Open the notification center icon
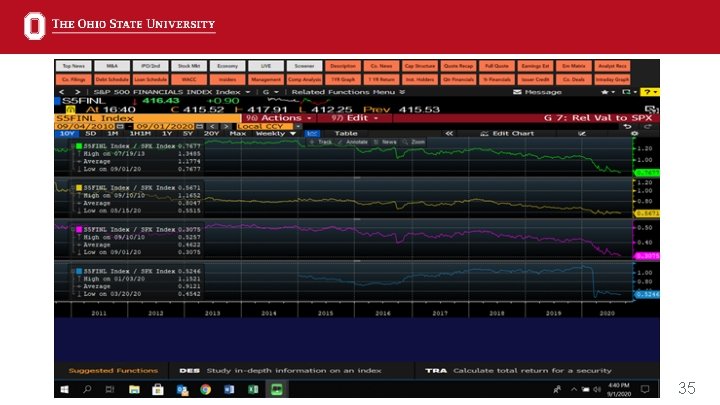This screenshot has height=405, width=720. click(645, 389)
